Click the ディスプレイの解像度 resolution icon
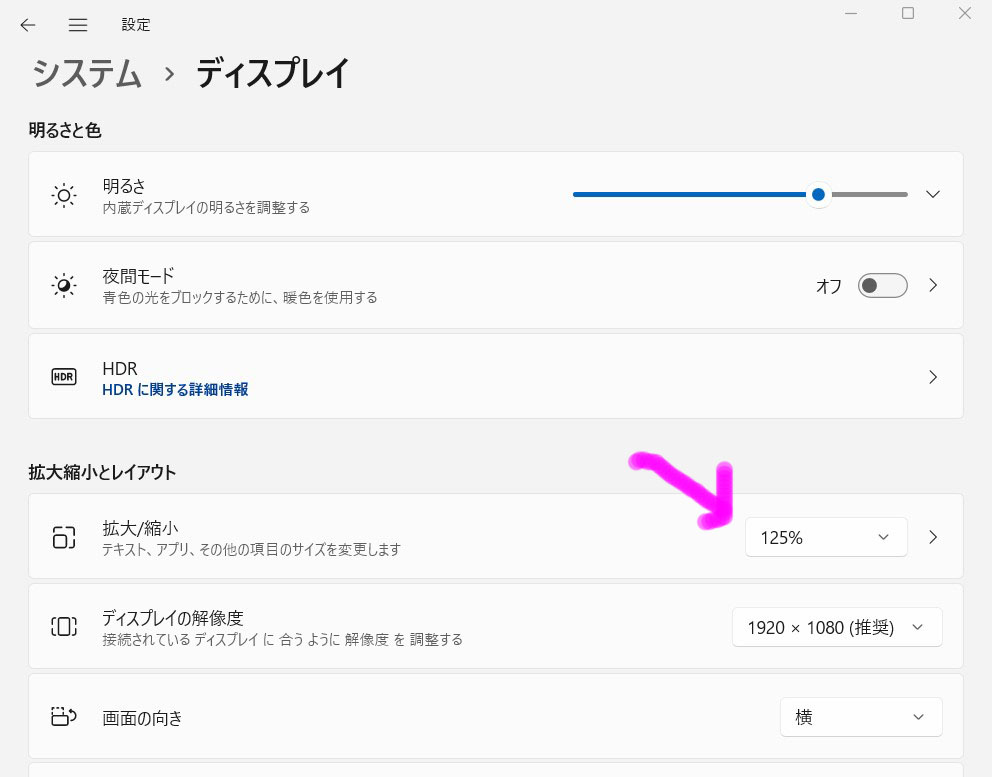992x777 pixels. 64,626
